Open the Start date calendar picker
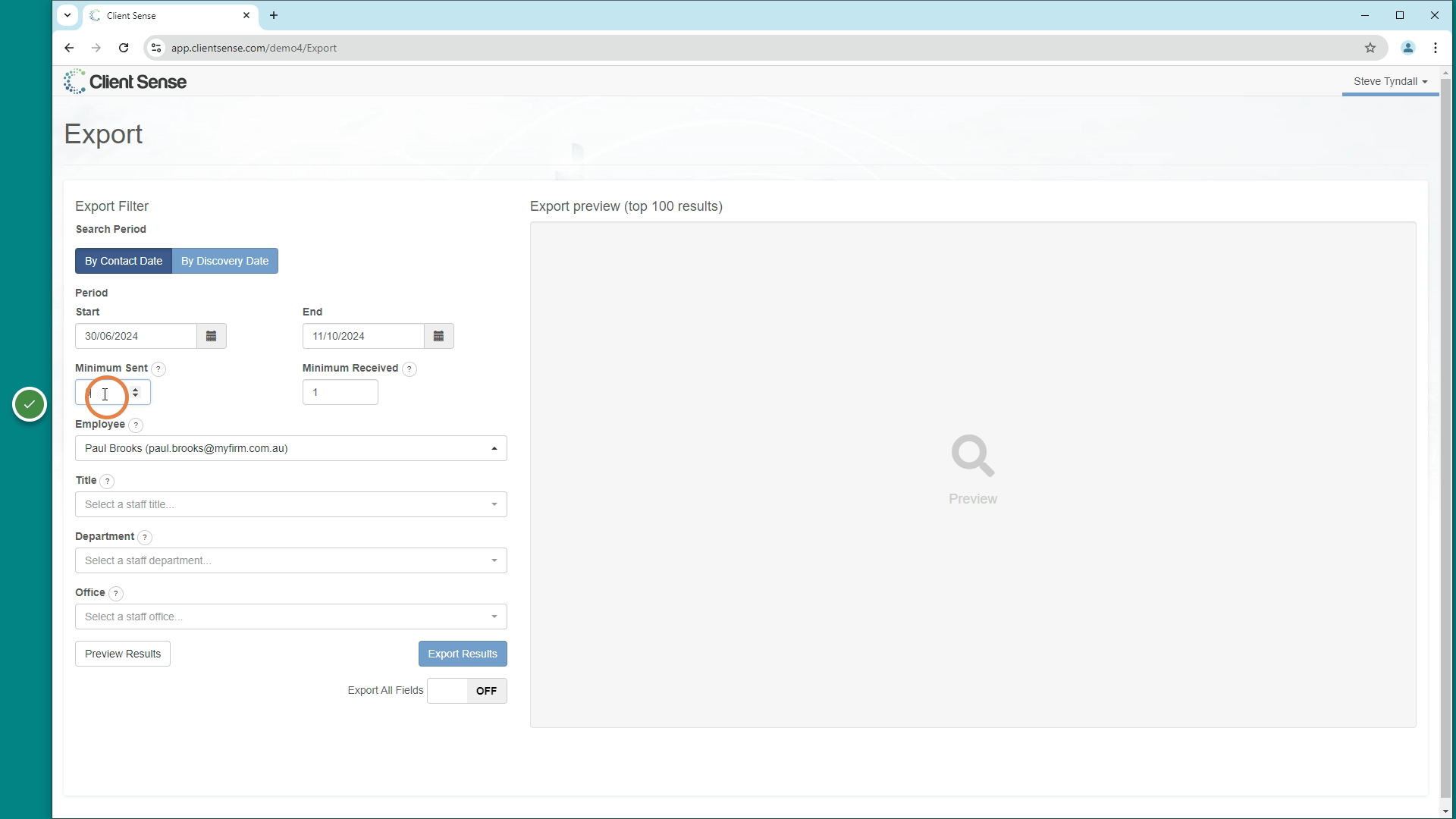The image size is (1456, 819). tap(212, 336)
